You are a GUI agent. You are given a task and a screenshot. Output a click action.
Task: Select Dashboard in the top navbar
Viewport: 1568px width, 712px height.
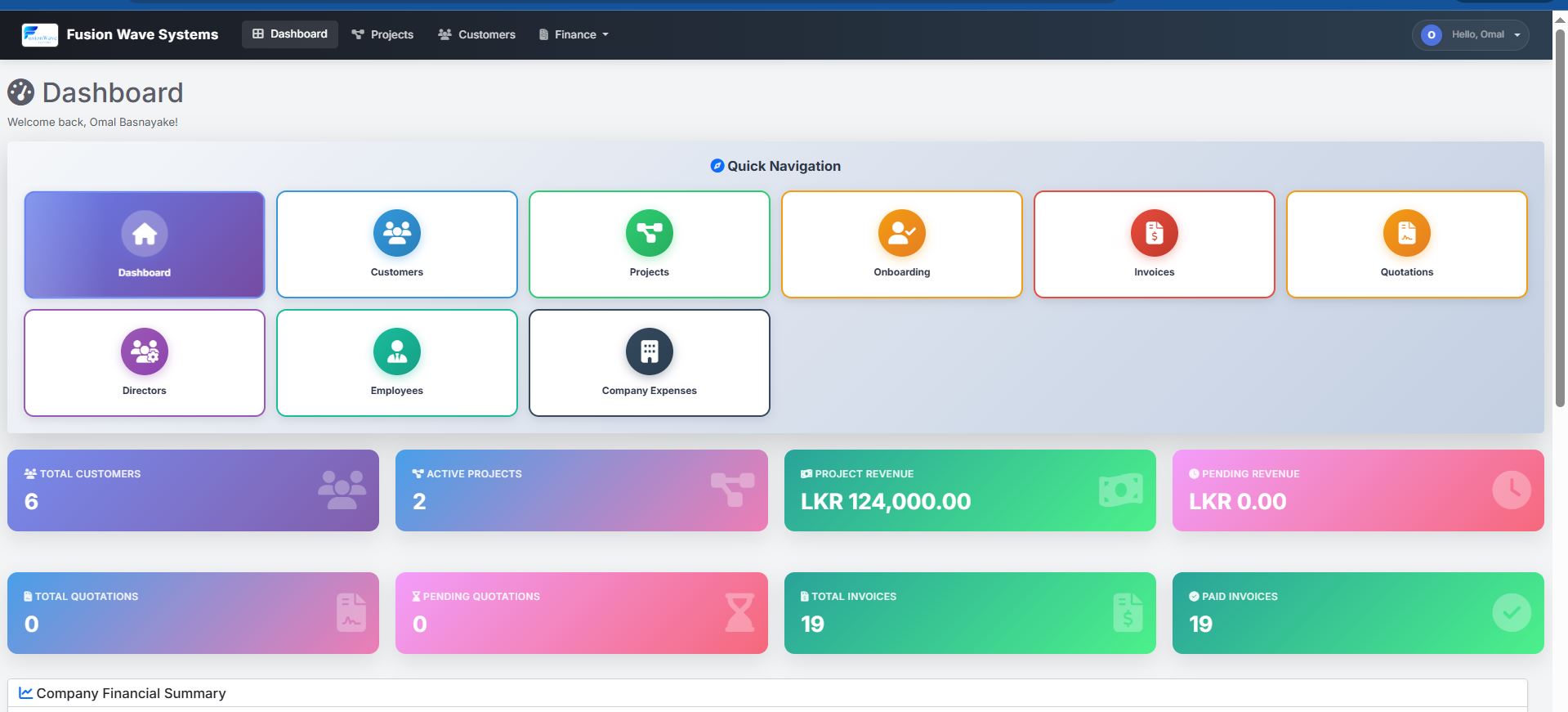pos(290,34)
